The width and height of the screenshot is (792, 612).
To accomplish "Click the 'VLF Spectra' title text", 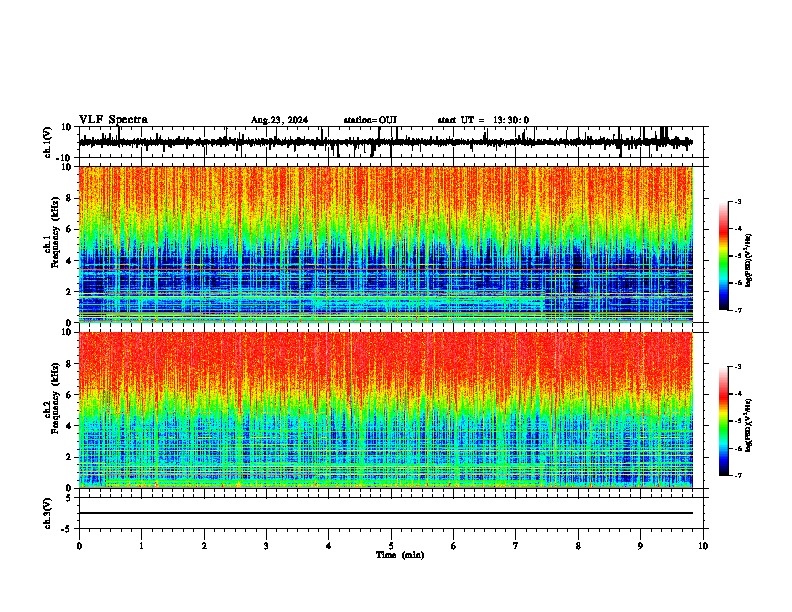I will 113,120.
